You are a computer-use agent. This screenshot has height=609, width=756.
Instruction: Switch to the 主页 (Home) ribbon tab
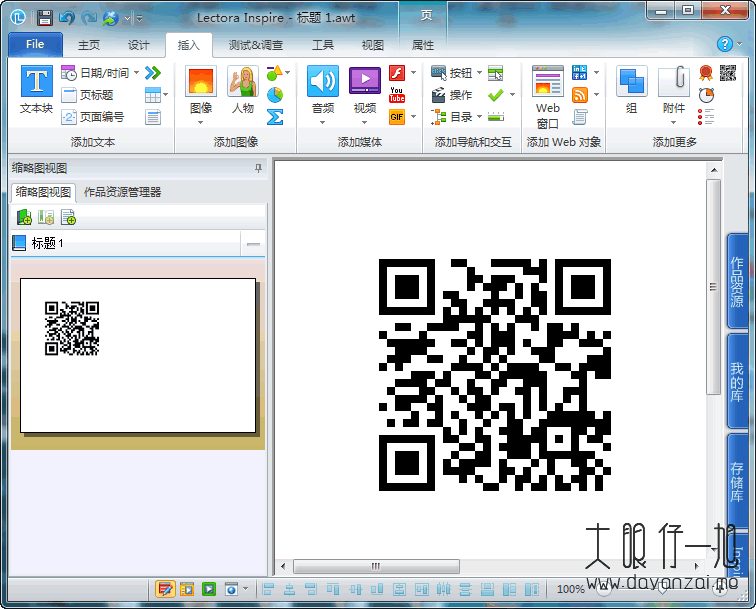click(x=89, y=45)
